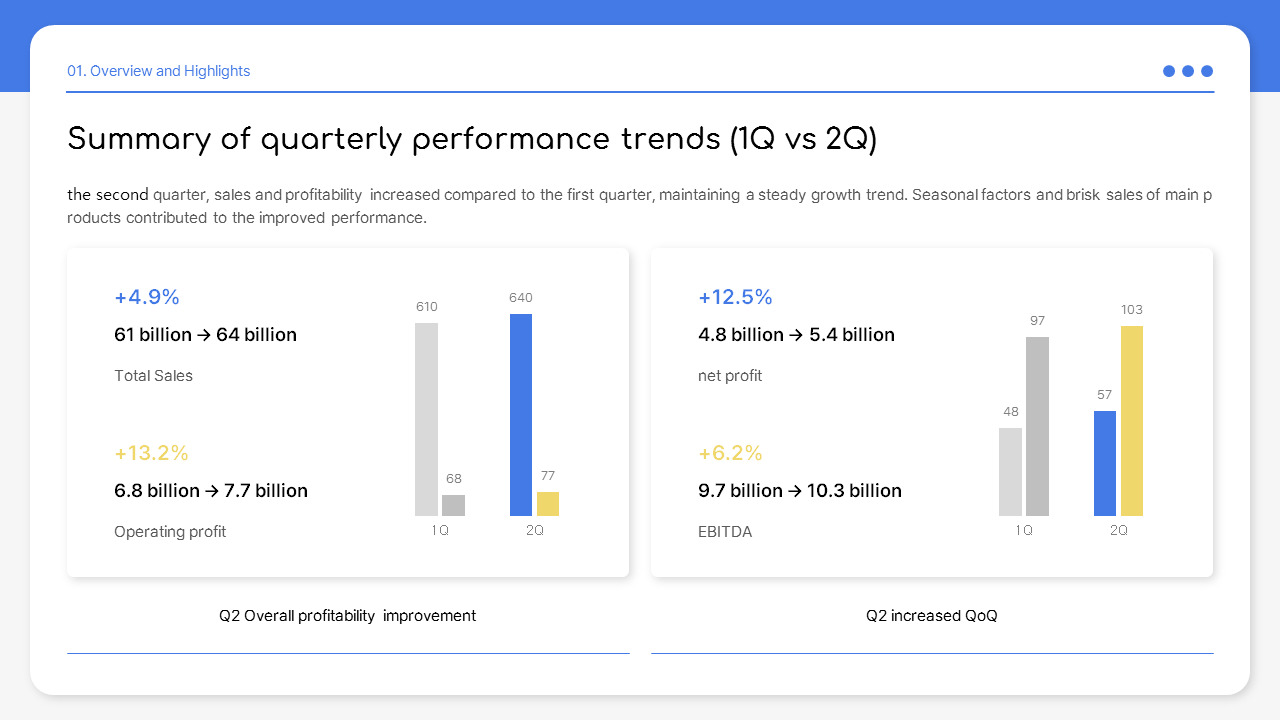
Task: Click the first blue dot icon top right
Action: click(1168, 71)
